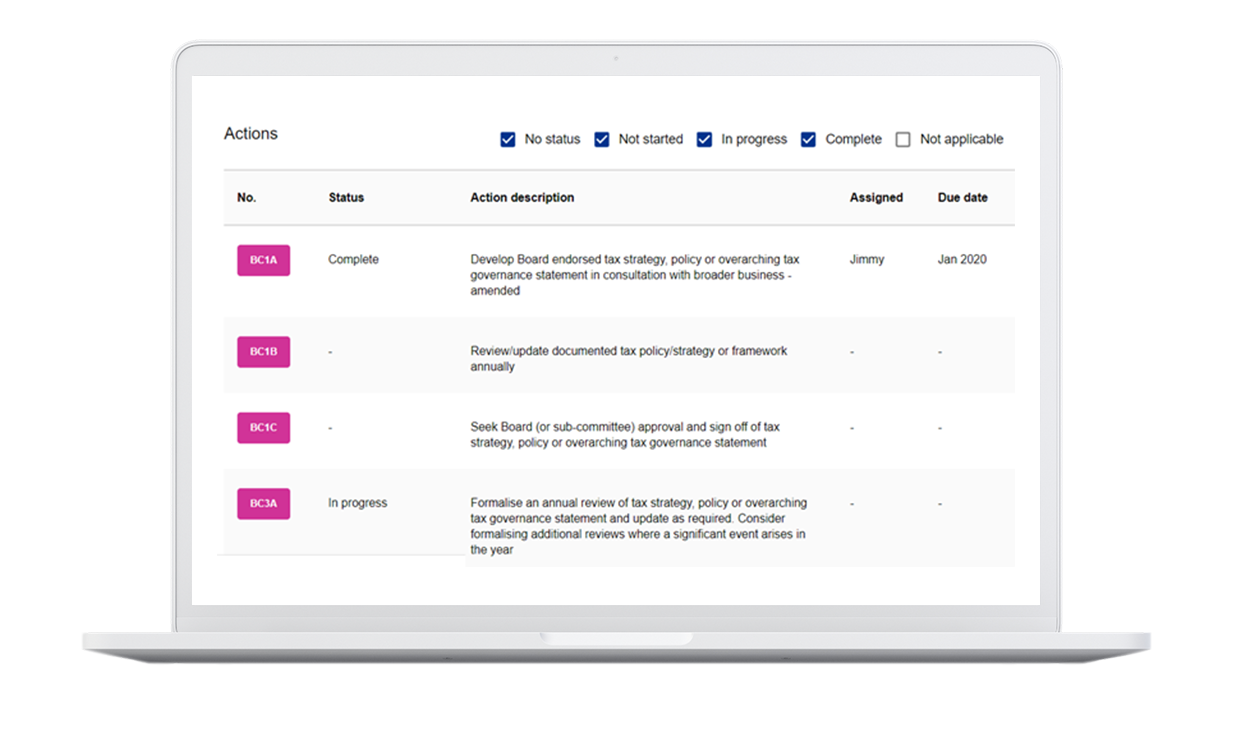Screen dimensions: 1234x734
Task: Uncheck the No status filter checkbox
Action: pyautogui.click(x=508, y=140)
